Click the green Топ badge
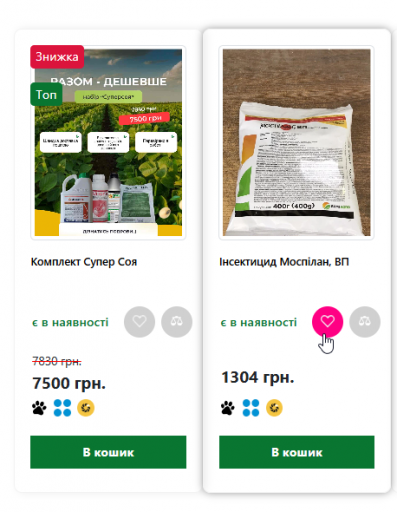397x512 pixels. pyautogui.click(x=46, y=95)
